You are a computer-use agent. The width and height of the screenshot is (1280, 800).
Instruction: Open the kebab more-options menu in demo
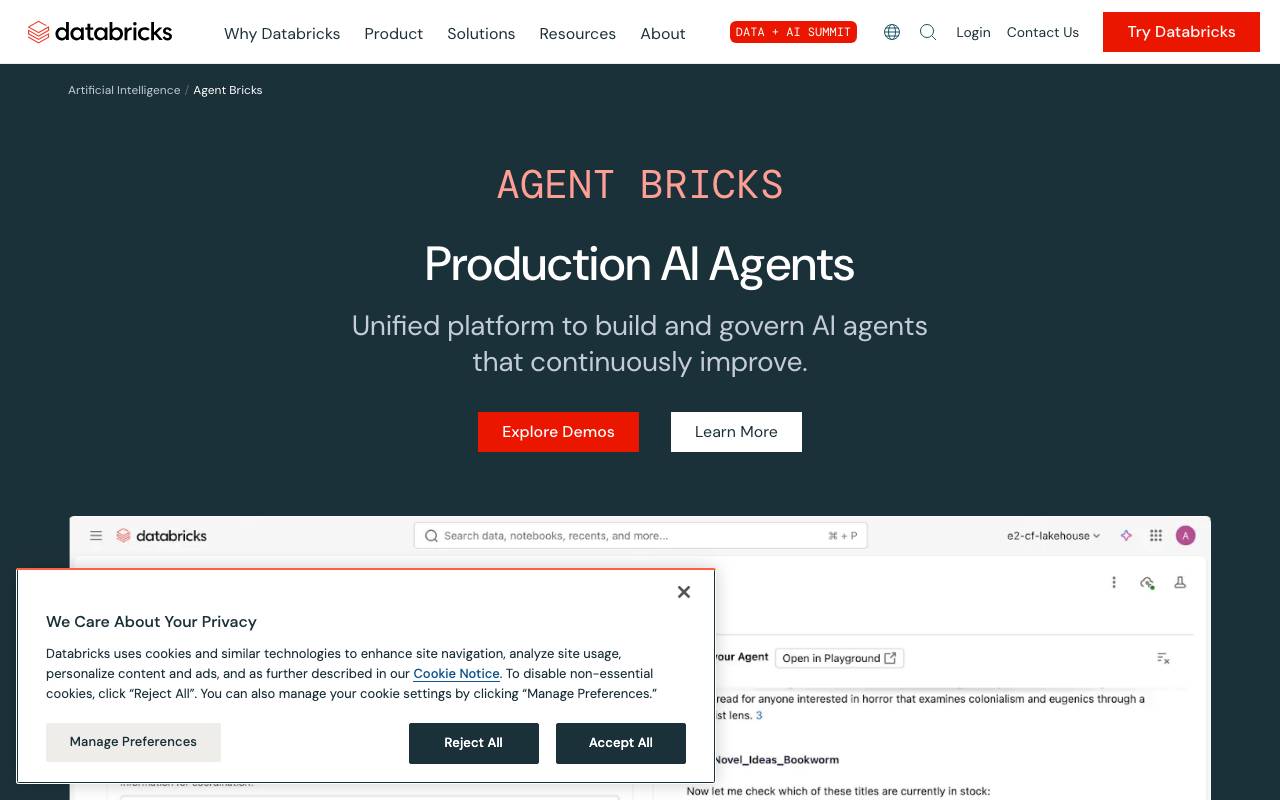point(1114,582)
